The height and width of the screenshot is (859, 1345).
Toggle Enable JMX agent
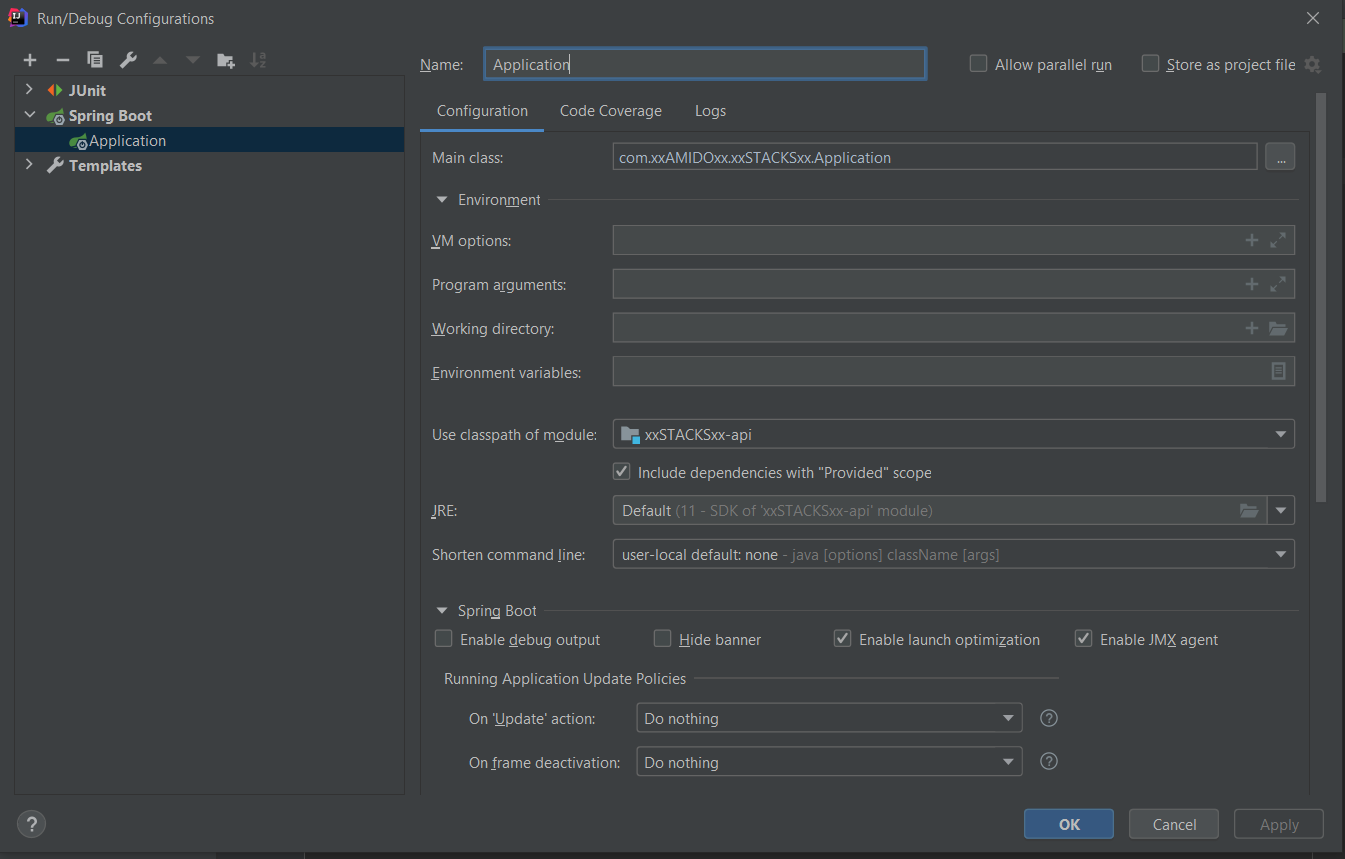coord(1083,638)
